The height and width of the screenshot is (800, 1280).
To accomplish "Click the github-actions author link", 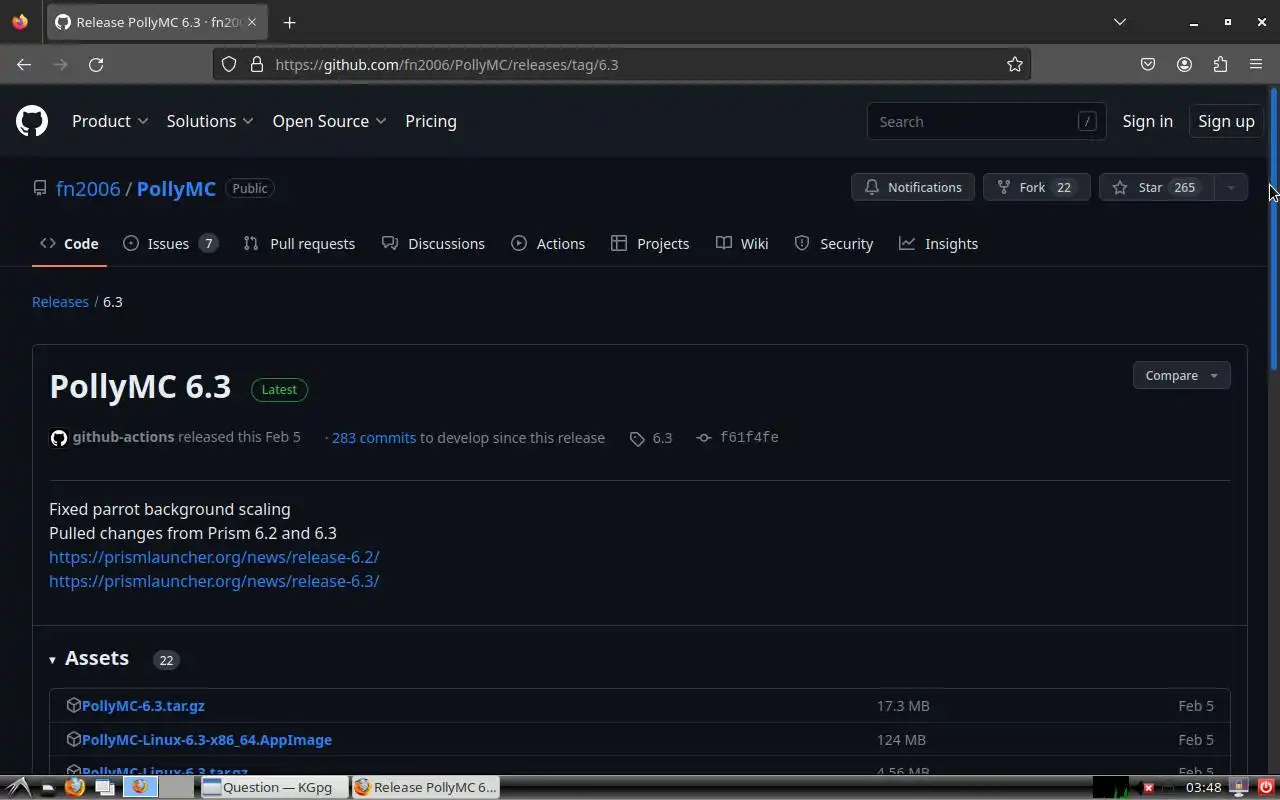I will point(123,437).
